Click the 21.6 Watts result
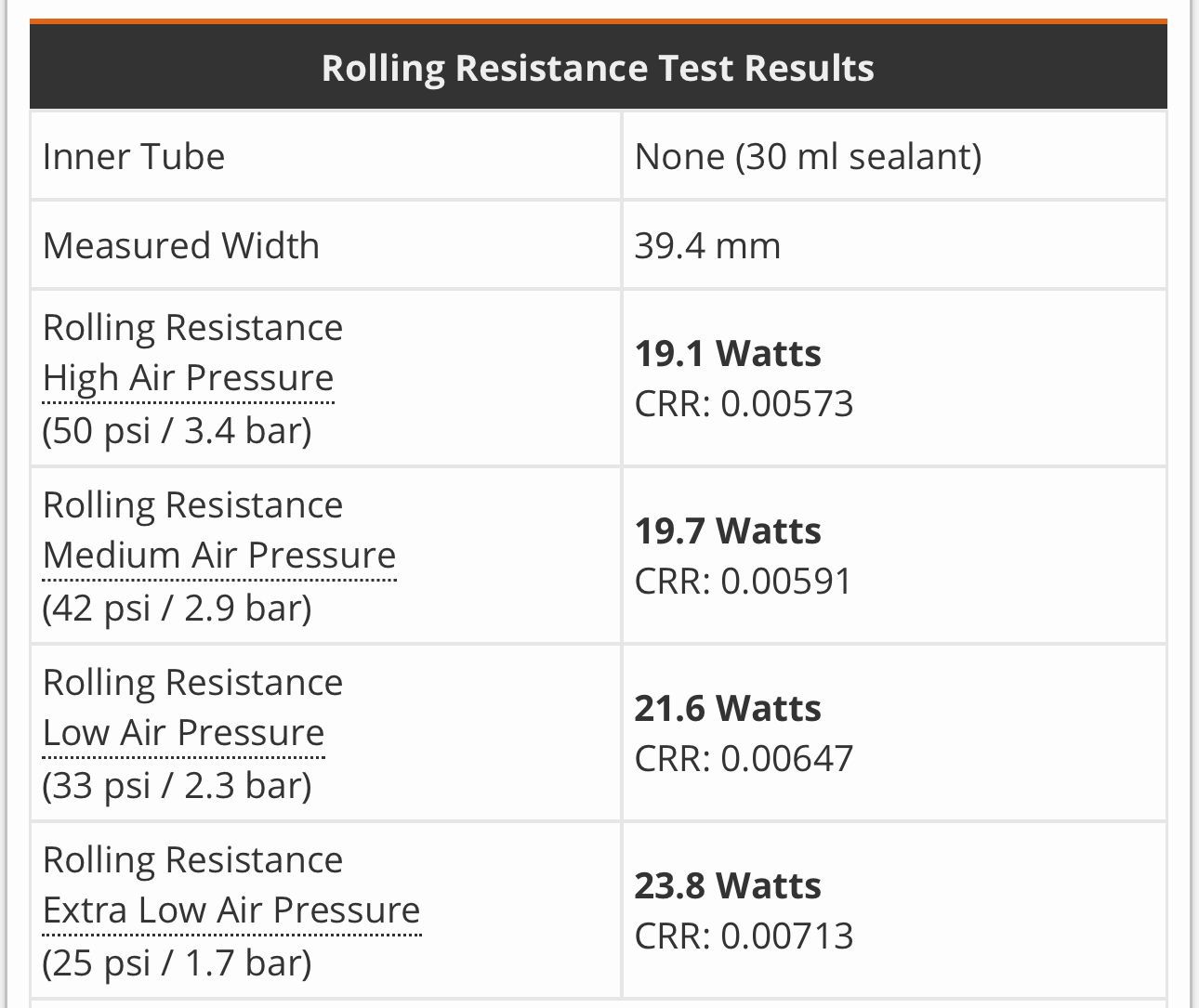Screen dimensions: 1199x1008 click(728, 709)
